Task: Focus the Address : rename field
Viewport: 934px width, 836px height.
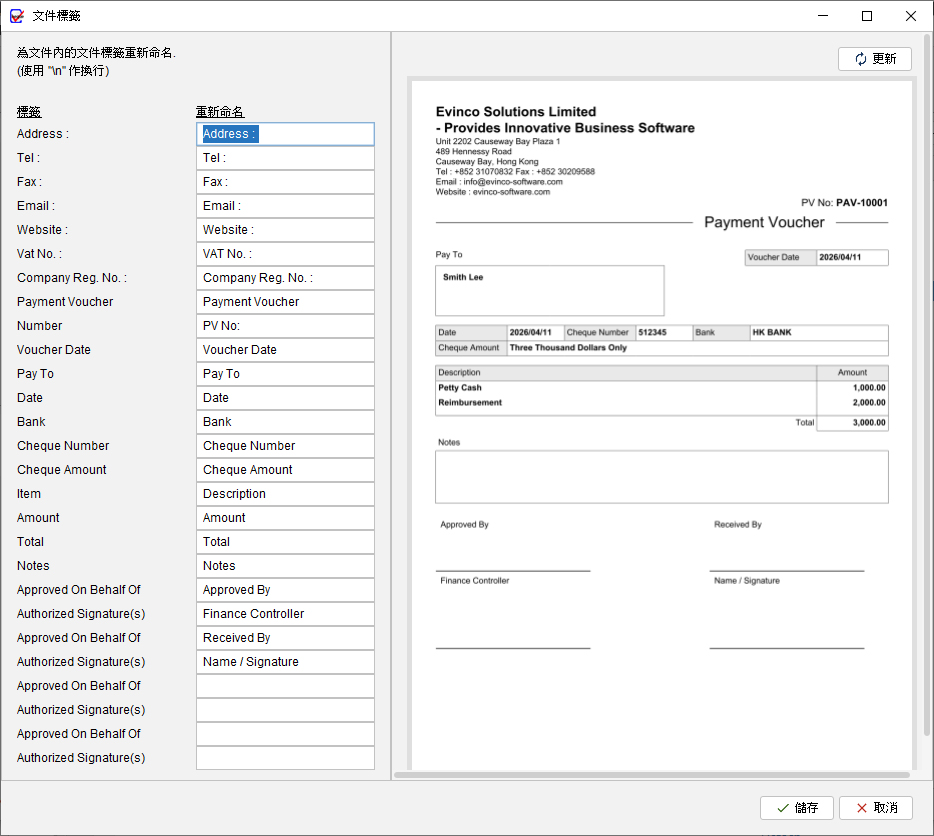Action: point(285,134)
